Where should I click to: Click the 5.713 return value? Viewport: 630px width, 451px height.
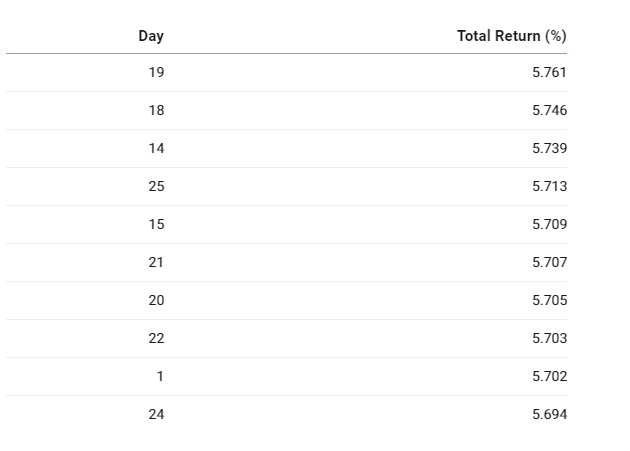(549, 186)
